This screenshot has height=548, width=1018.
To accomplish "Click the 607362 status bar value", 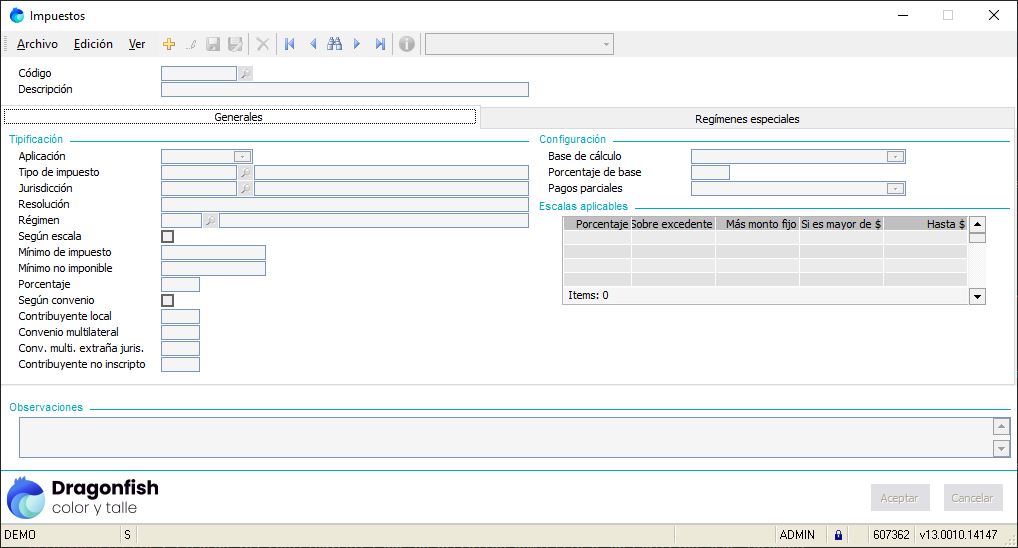I will 891,535.
